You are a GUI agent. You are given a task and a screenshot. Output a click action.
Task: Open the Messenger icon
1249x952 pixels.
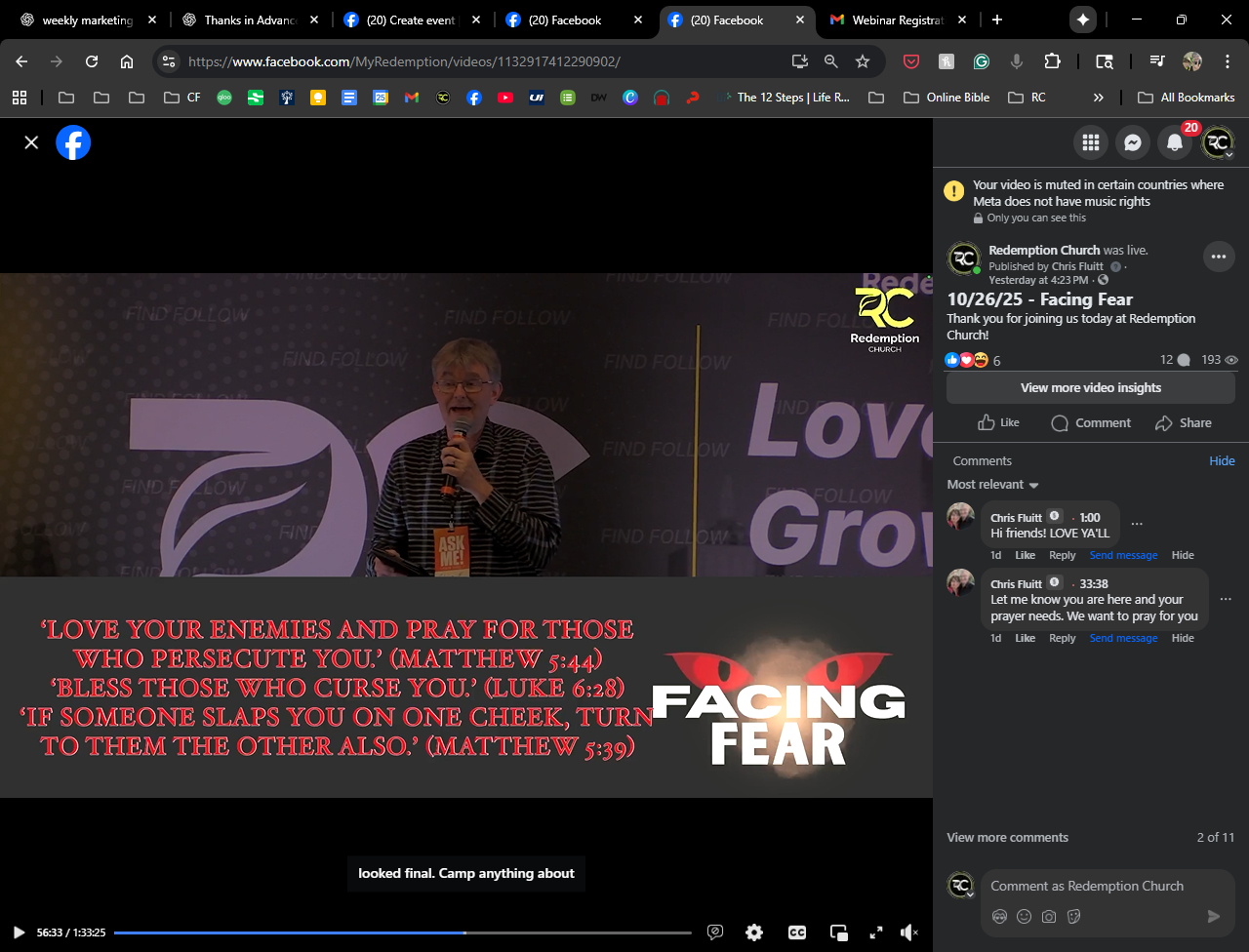(1132, 143)
